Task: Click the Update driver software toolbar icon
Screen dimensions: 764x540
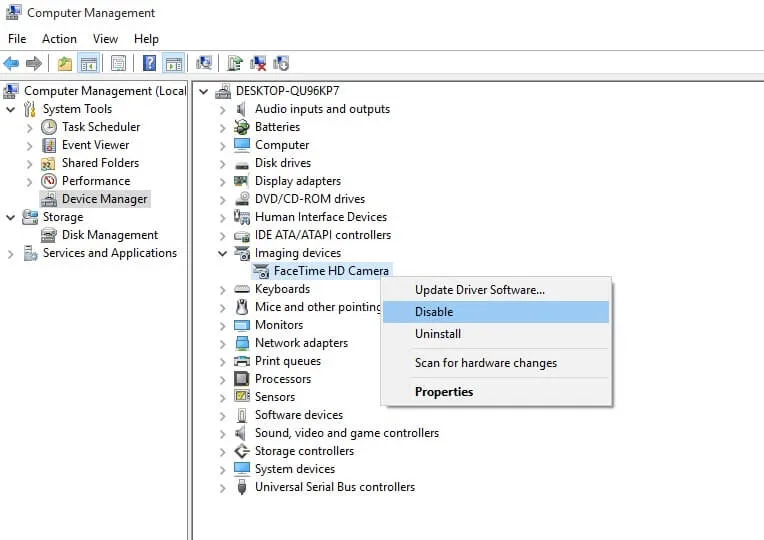Action: [235, 63]
